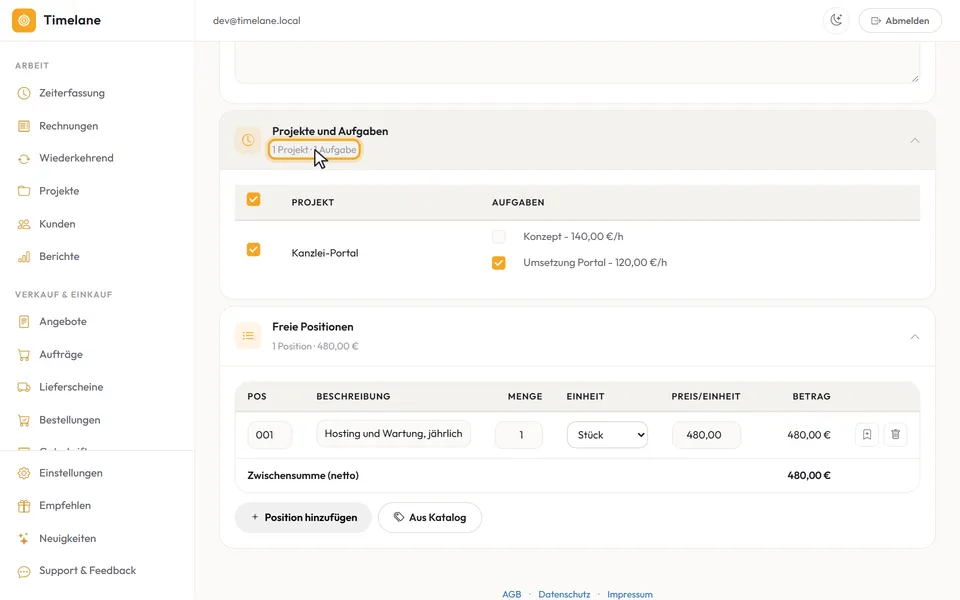The height and width of the screenshot is (600, 960).
Task: Click the Freie Positionen list icon
Action: 248,336
